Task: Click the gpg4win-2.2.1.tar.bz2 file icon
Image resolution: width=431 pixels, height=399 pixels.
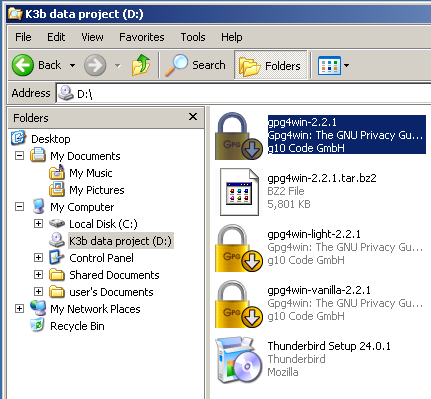Action: click(239, 192)
